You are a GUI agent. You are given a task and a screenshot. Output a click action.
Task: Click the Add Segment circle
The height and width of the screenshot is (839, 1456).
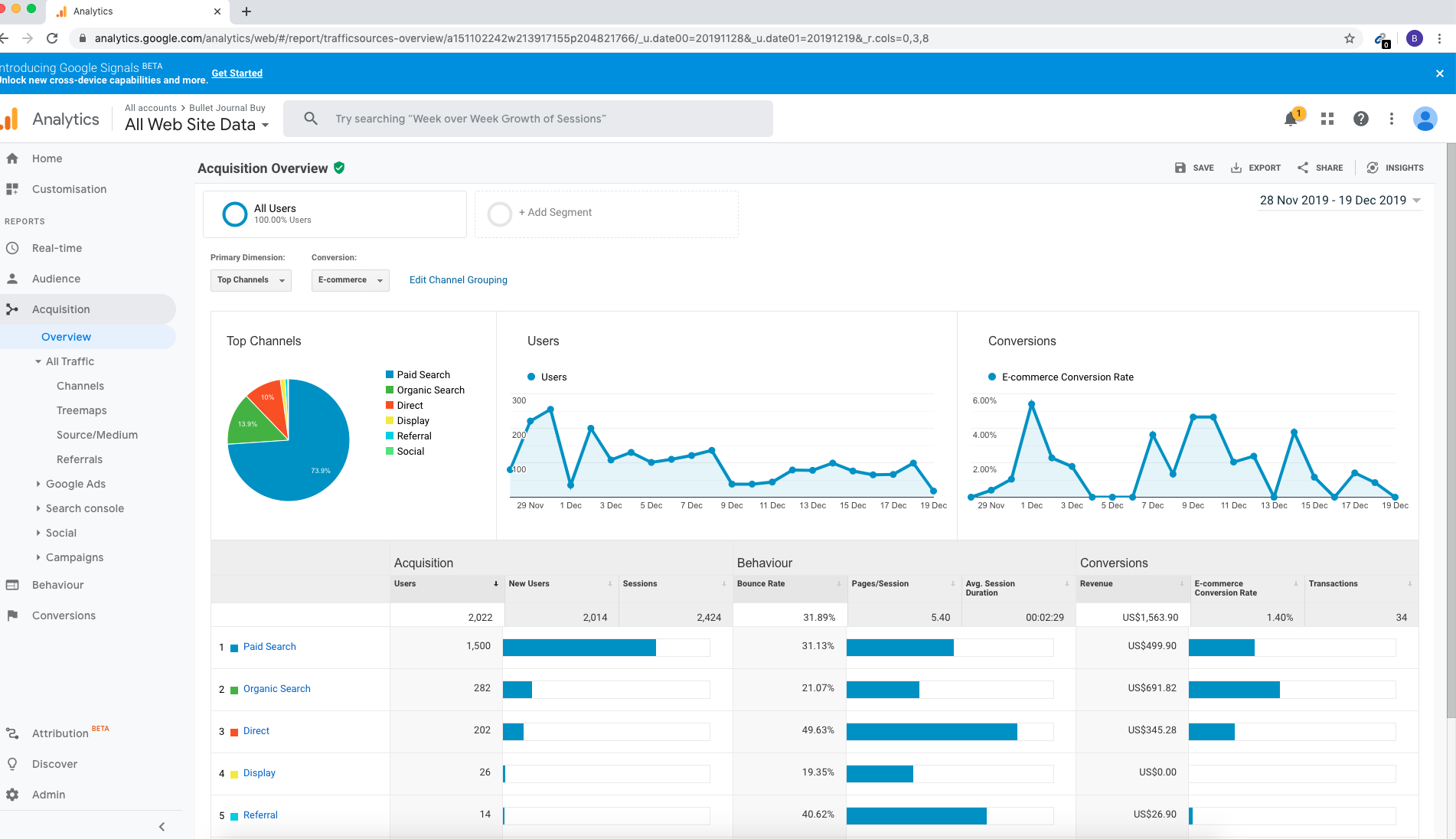[x=500, y=214]
